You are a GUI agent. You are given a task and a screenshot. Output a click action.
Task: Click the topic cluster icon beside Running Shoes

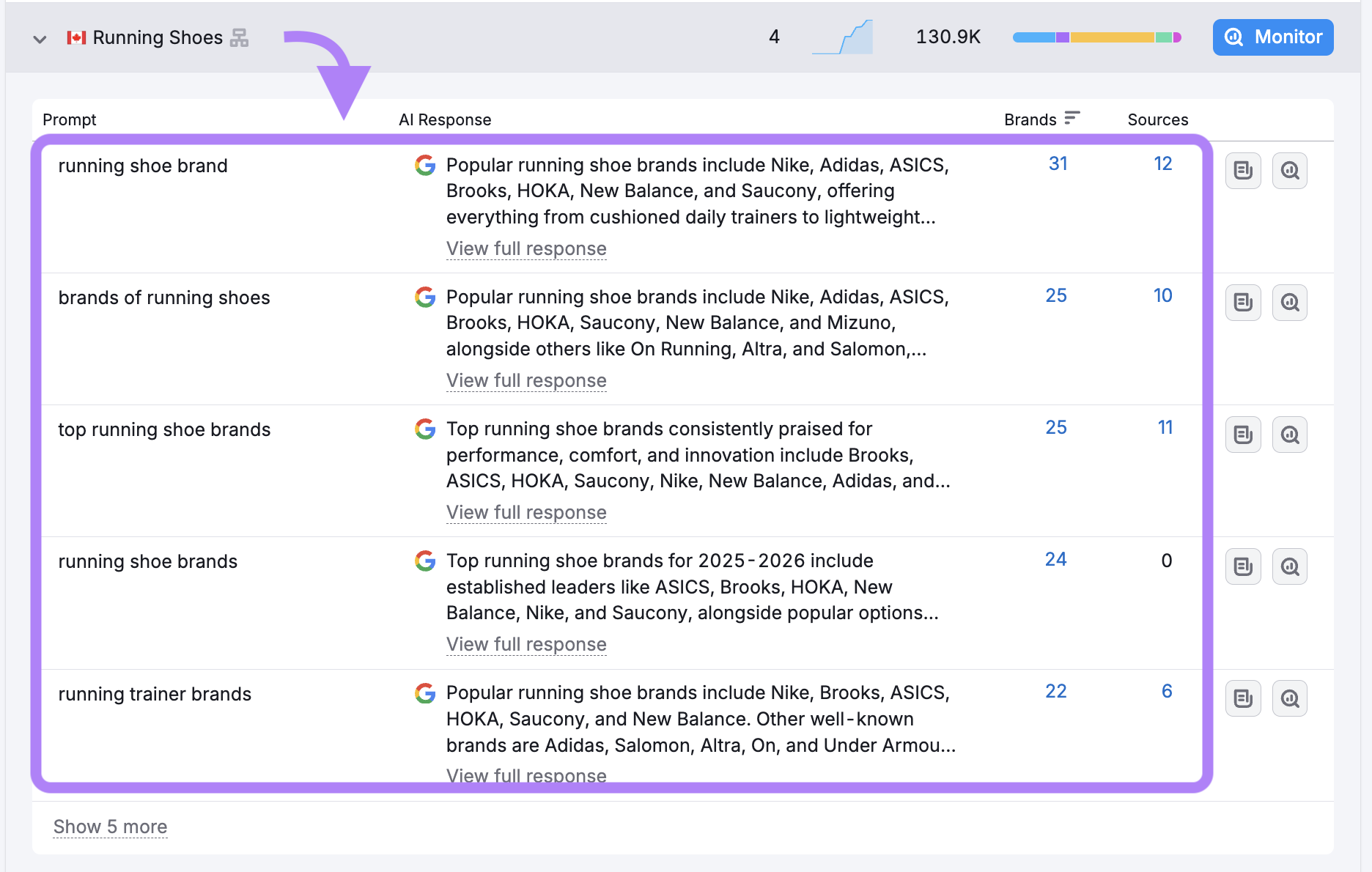point(239,37)
